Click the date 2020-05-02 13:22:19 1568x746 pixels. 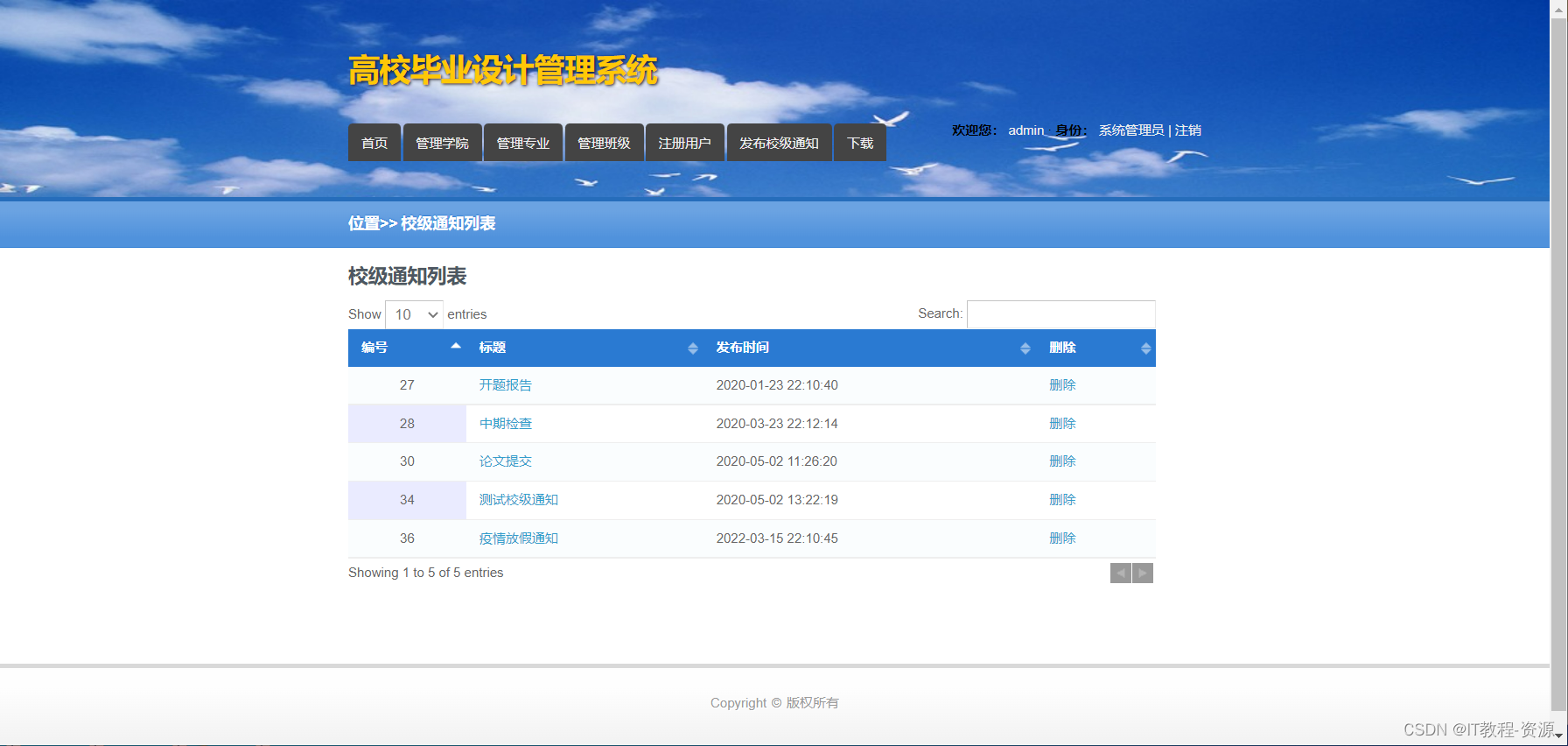click(777, 500)
